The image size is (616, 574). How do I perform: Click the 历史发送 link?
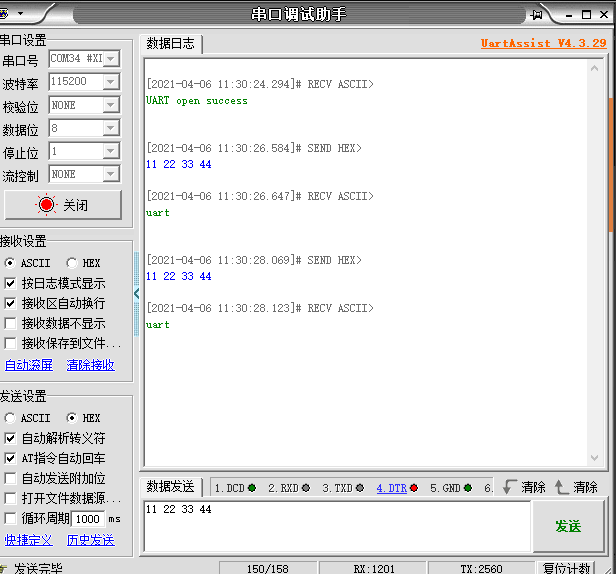(91, 540)
